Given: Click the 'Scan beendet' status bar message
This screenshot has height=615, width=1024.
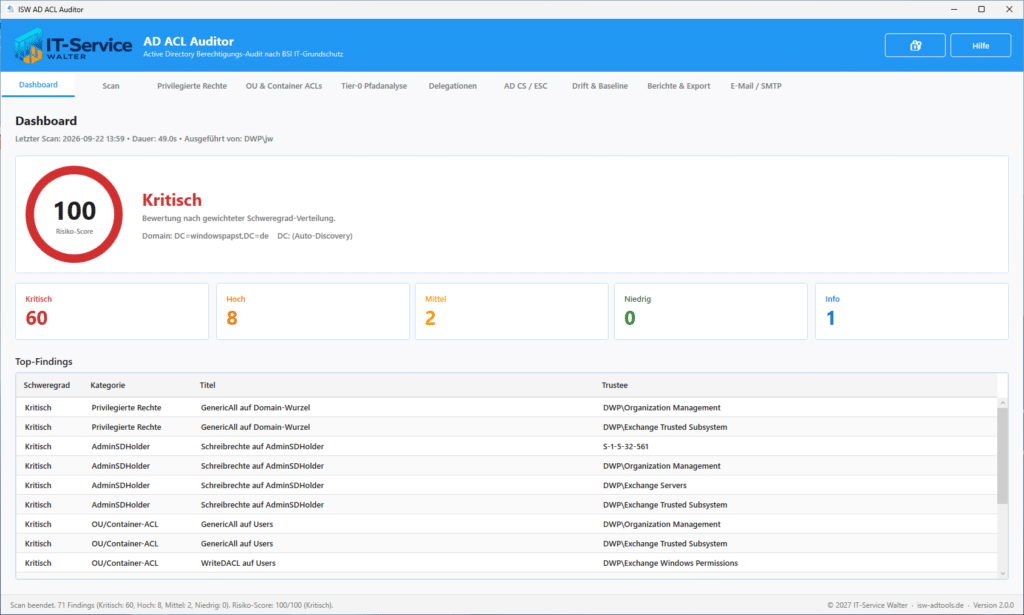Looking at the screenshot, I should (x=171, y=605).
